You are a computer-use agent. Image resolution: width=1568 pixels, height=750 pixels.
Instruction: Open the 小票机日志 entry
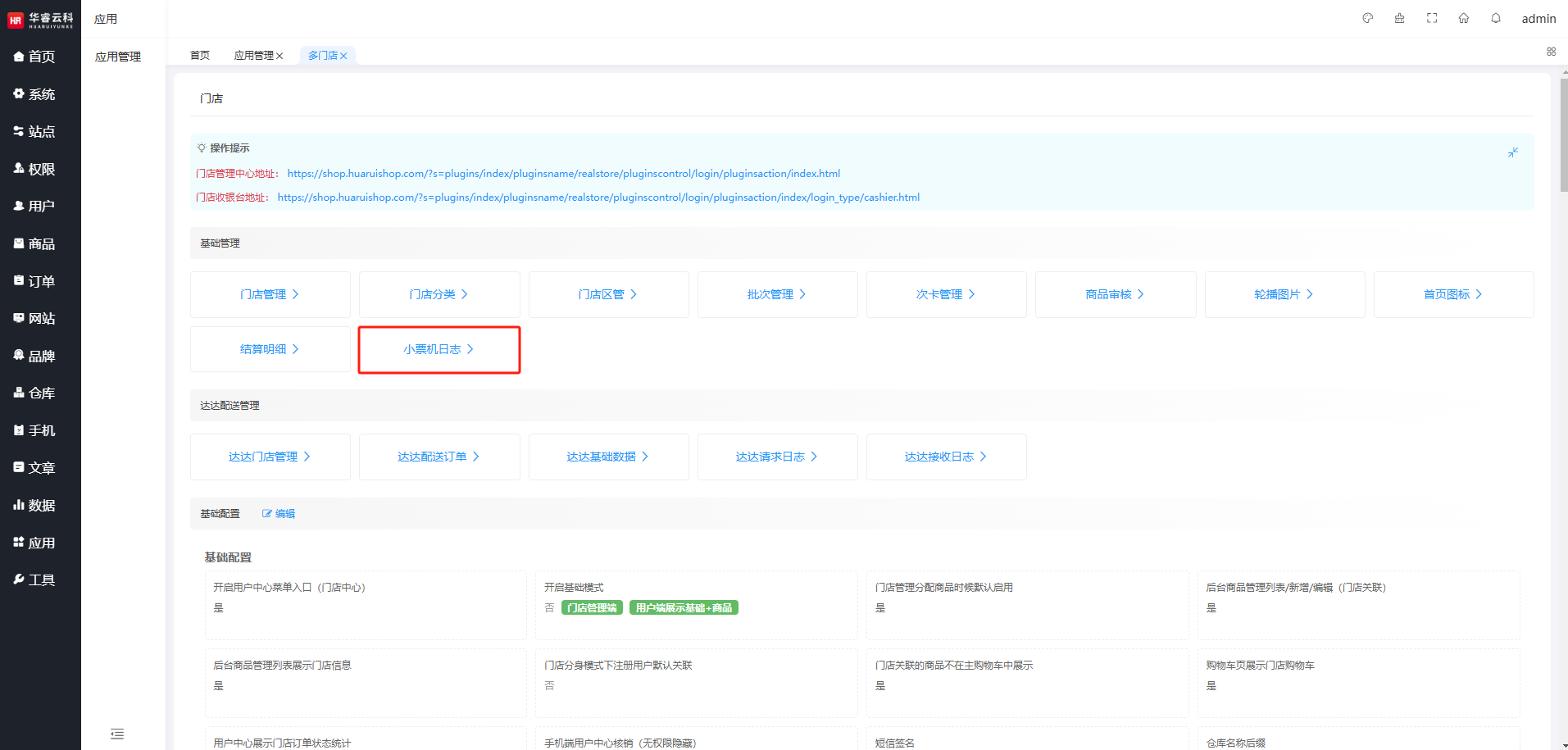click(439, 349)
